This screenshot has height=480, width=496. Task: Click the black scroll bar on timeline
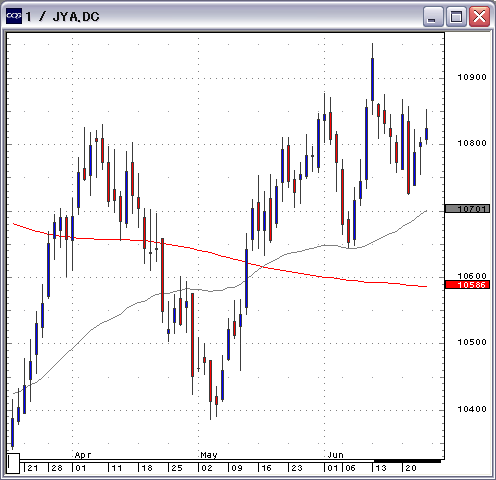407,461
